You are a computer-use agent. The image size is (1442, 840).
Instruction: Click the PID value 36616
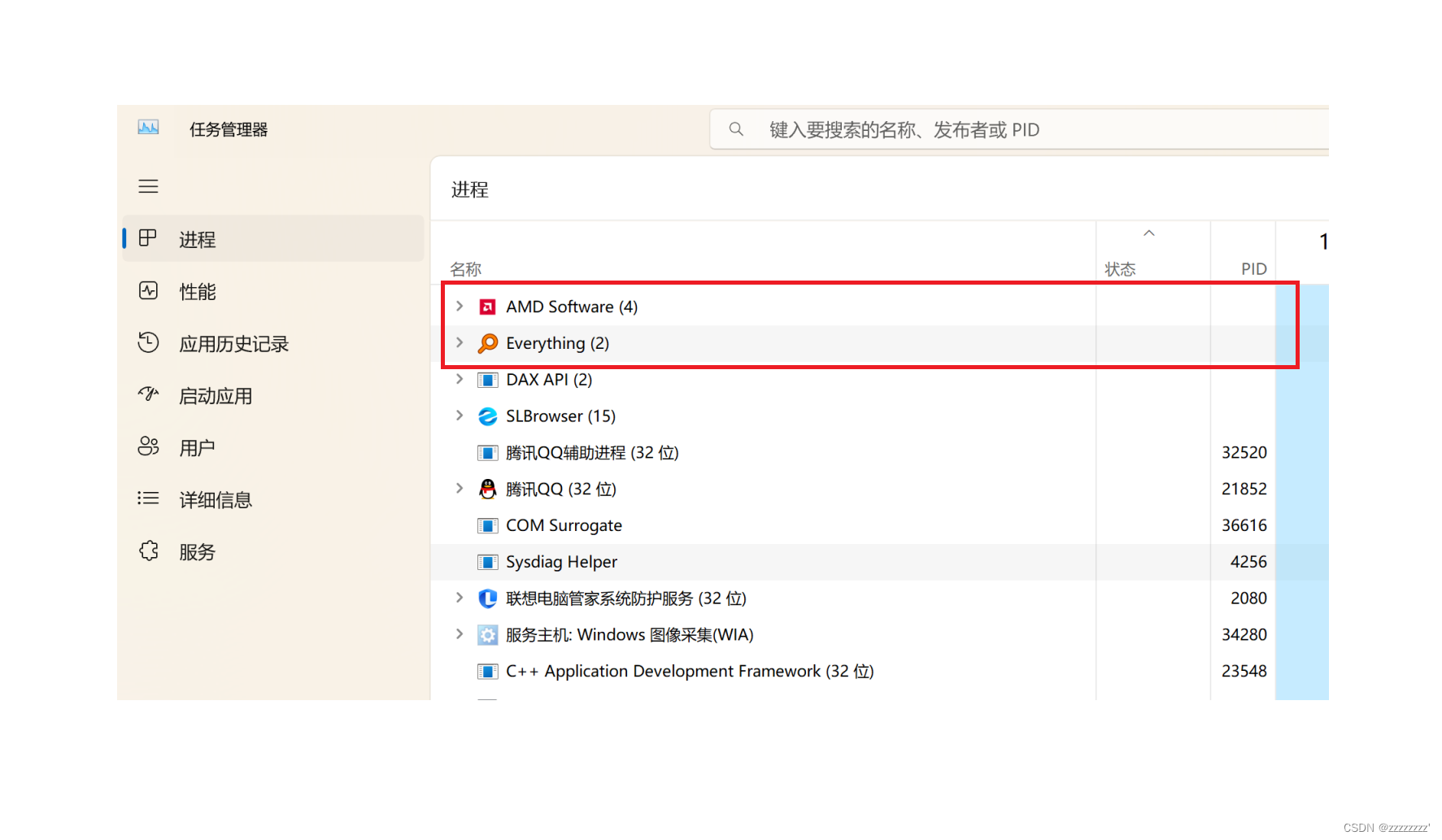1244,525
